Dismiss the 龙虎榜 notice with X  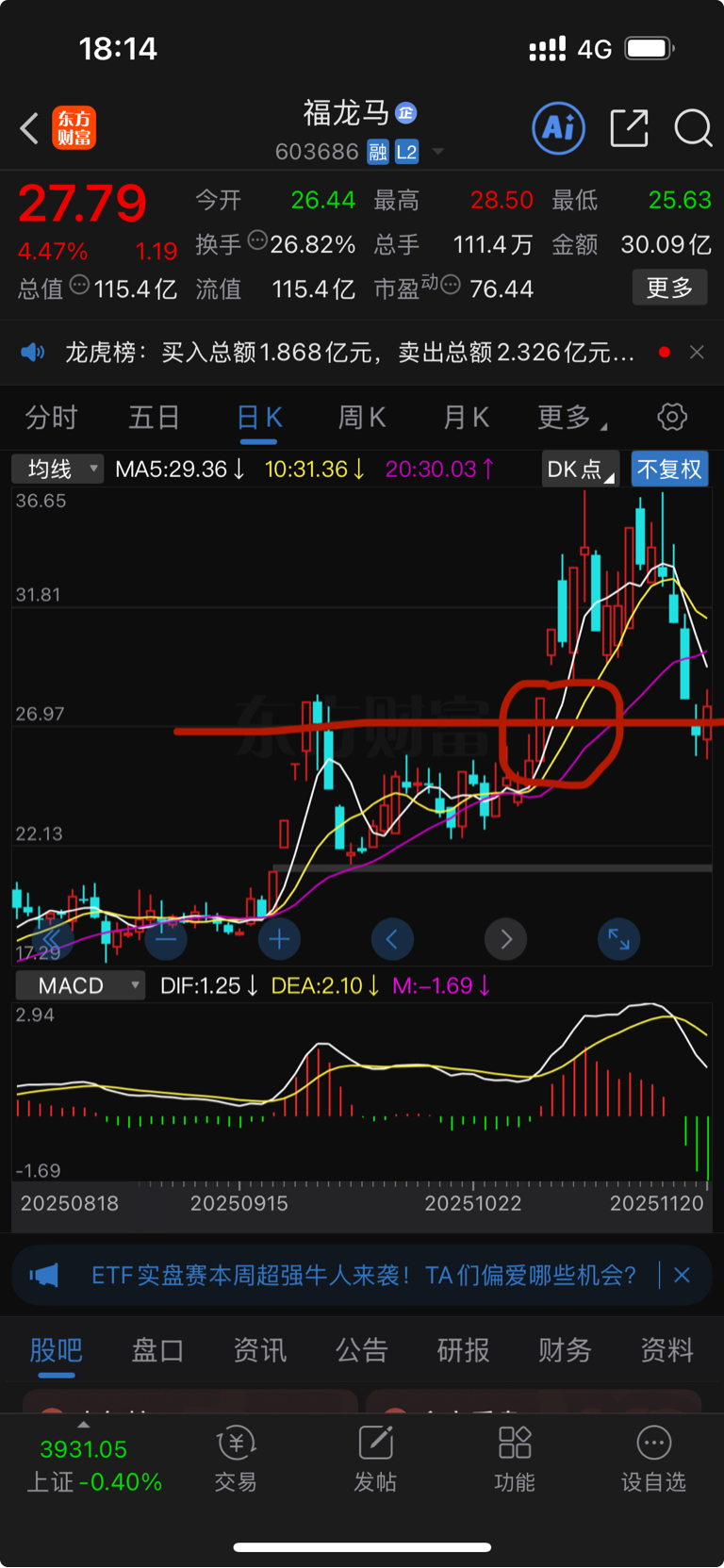tap(697, 353)
